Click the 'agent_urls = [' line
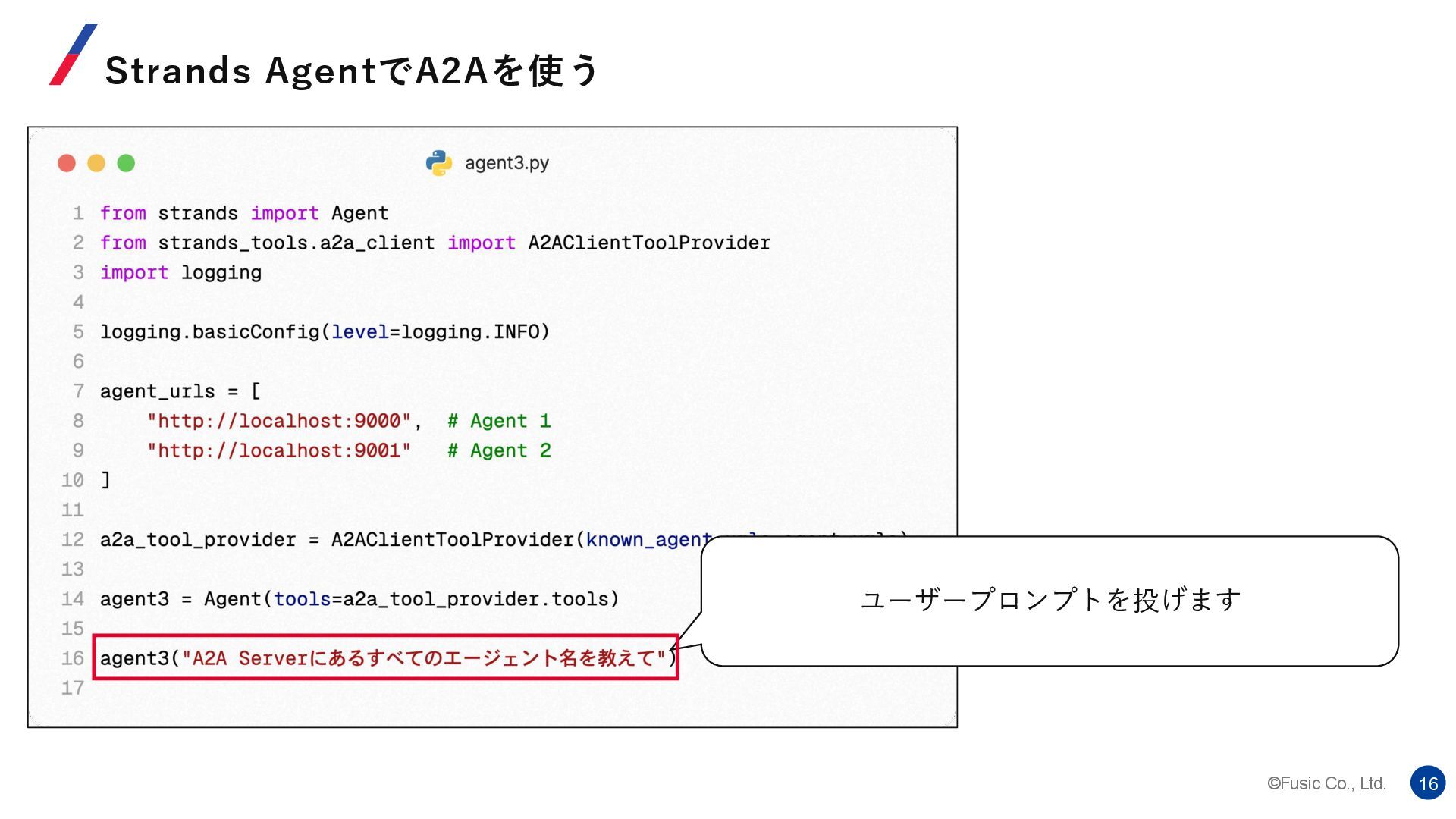Image resolution: width=1456 pixels, height=819 pixels. pyautogui.click(x=180, y=391)
